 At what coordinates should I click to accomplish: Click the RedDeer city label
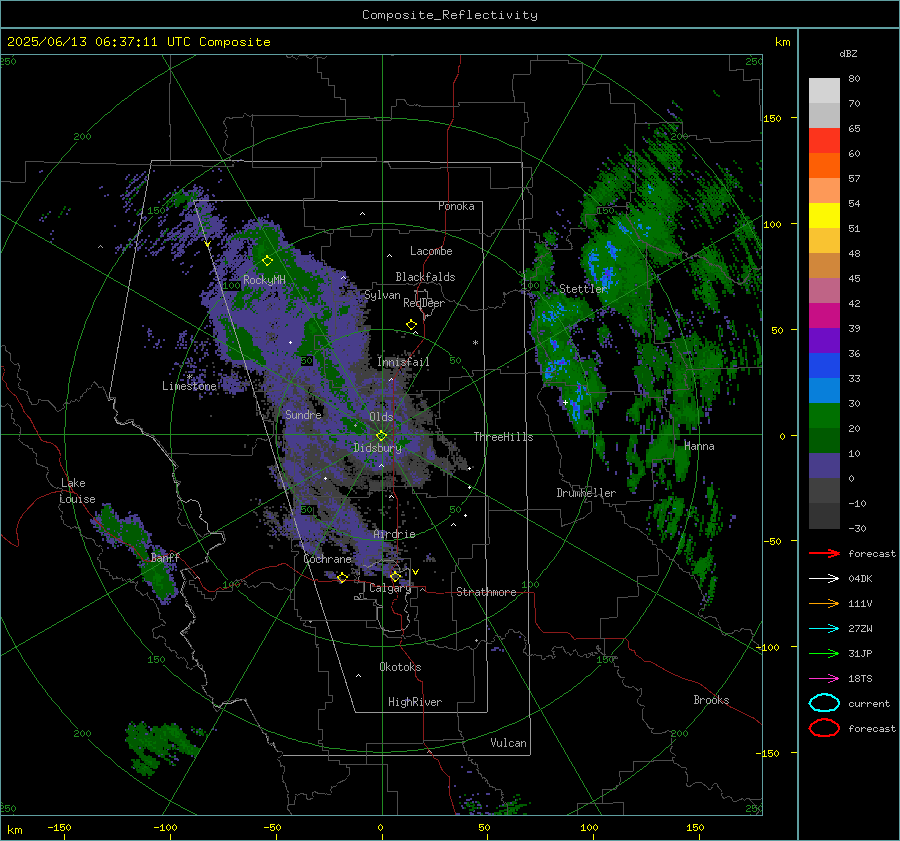(424, 303)
